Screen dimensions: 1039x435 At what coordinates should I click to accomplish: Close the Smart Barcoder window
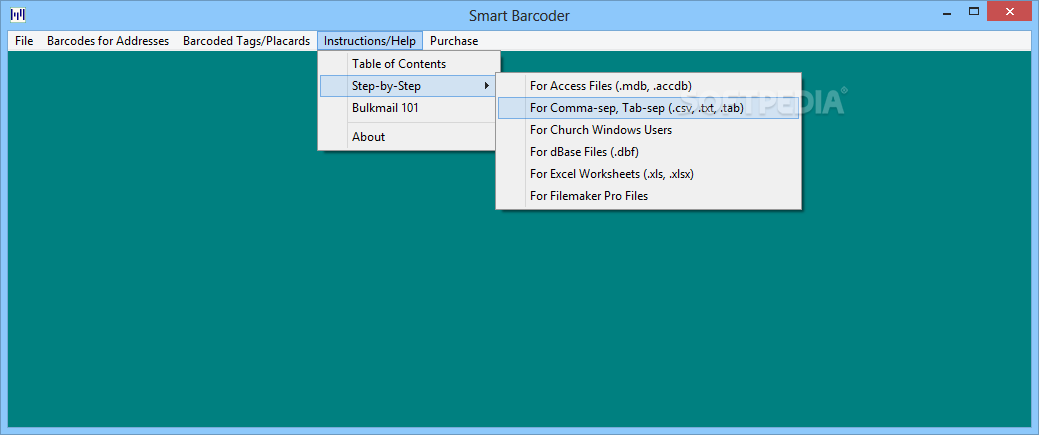point(1010,11)
